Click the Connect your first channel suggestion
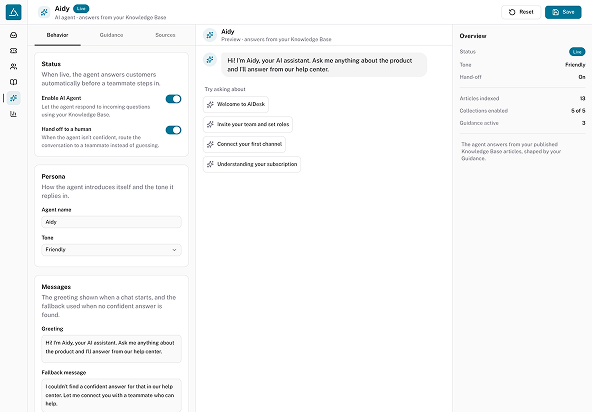 pos(244,144)
